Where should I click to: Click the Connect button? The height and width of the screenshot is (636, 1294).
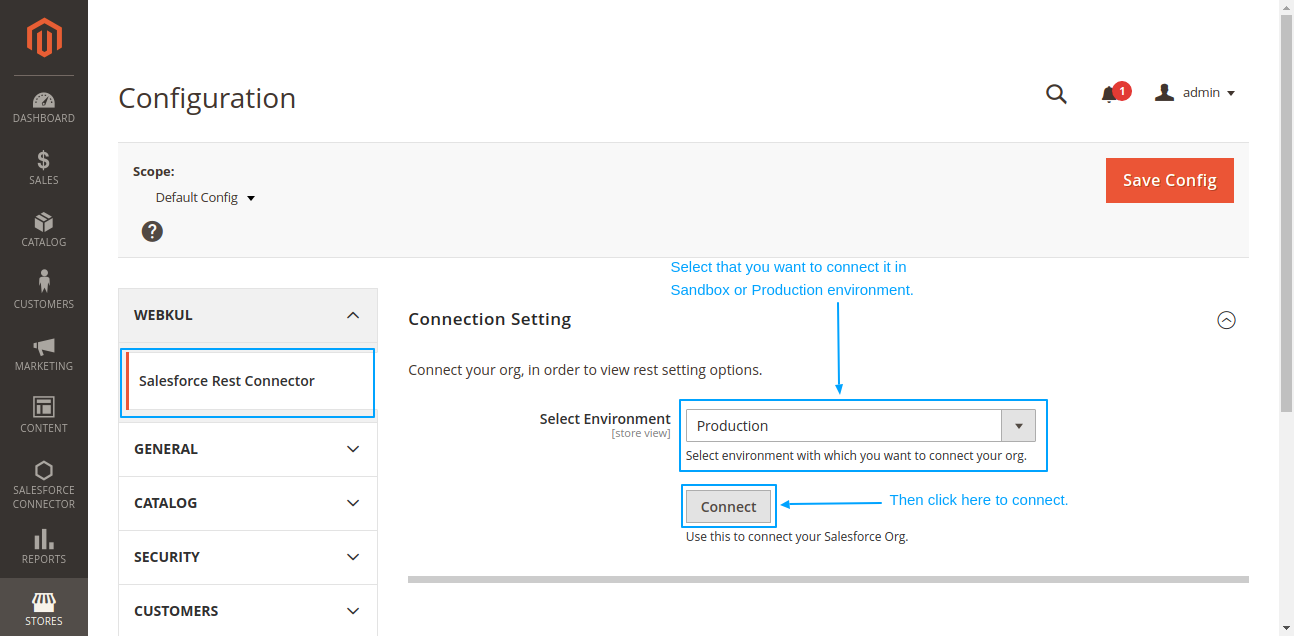pyautogui.click(x=728, y=507)
